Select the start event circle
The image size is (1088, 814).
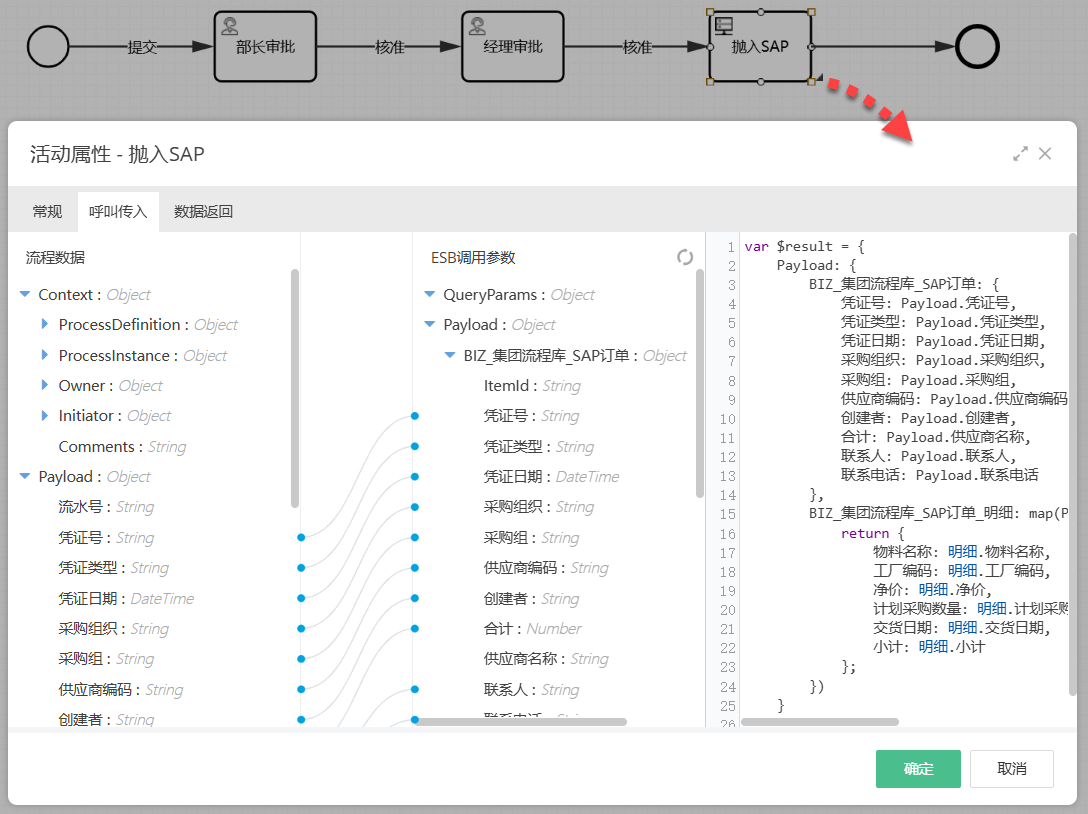[48, 47]
